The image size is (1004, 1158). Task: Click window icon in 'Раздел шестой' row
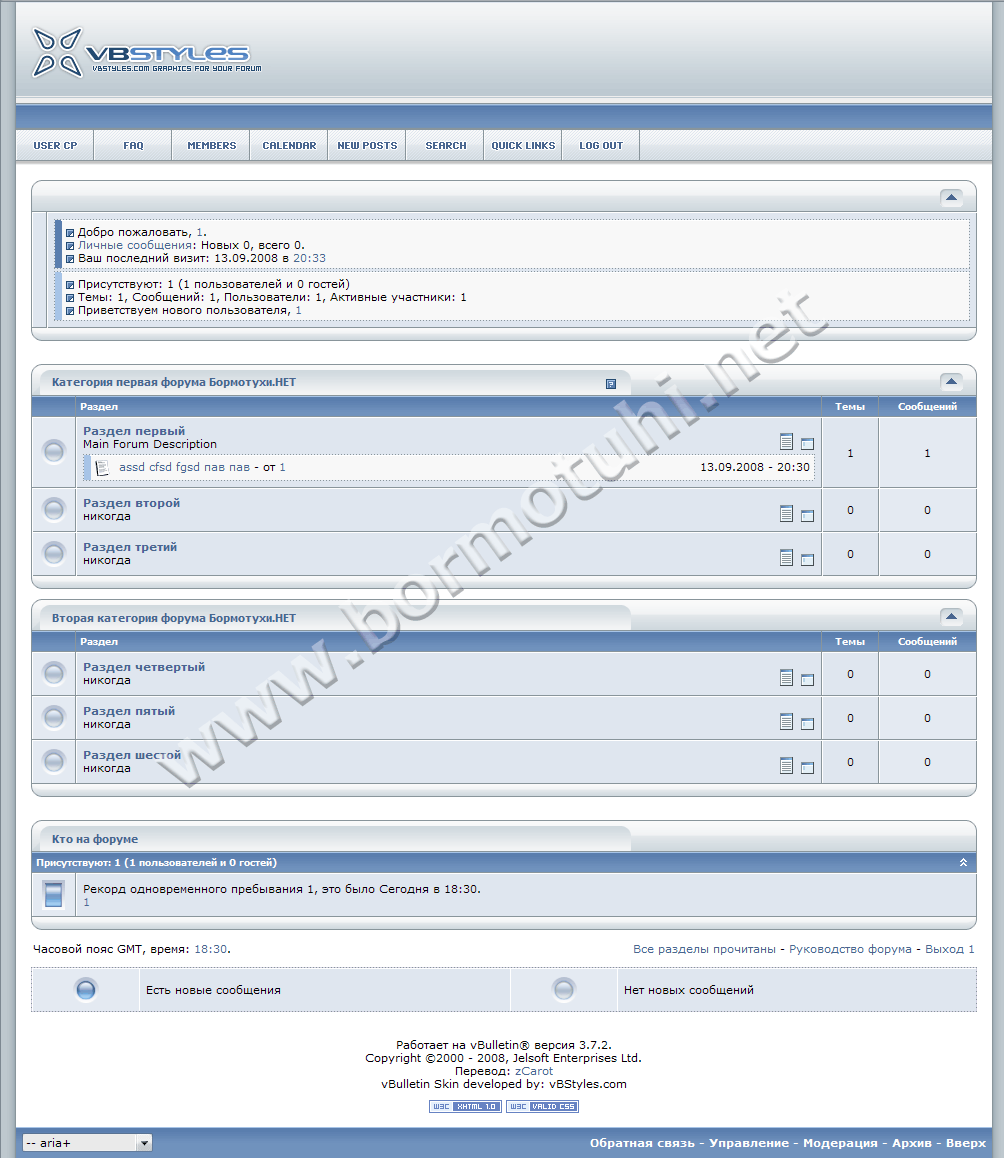(807, 768)
